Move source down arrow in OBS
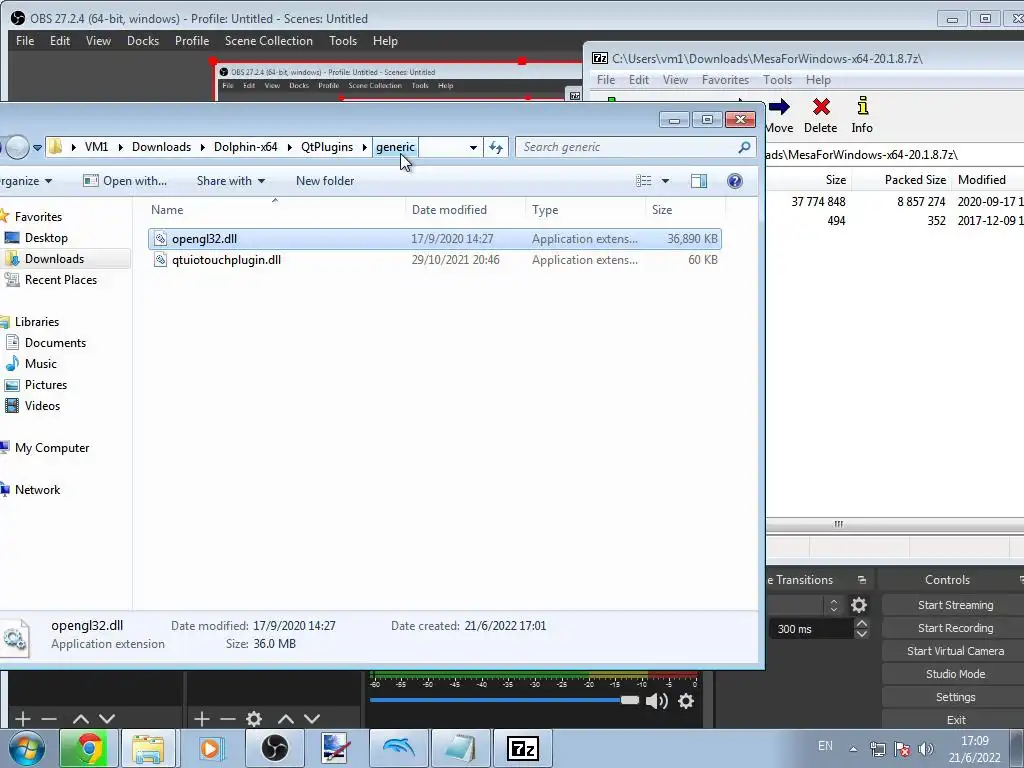 pos(312,719)
